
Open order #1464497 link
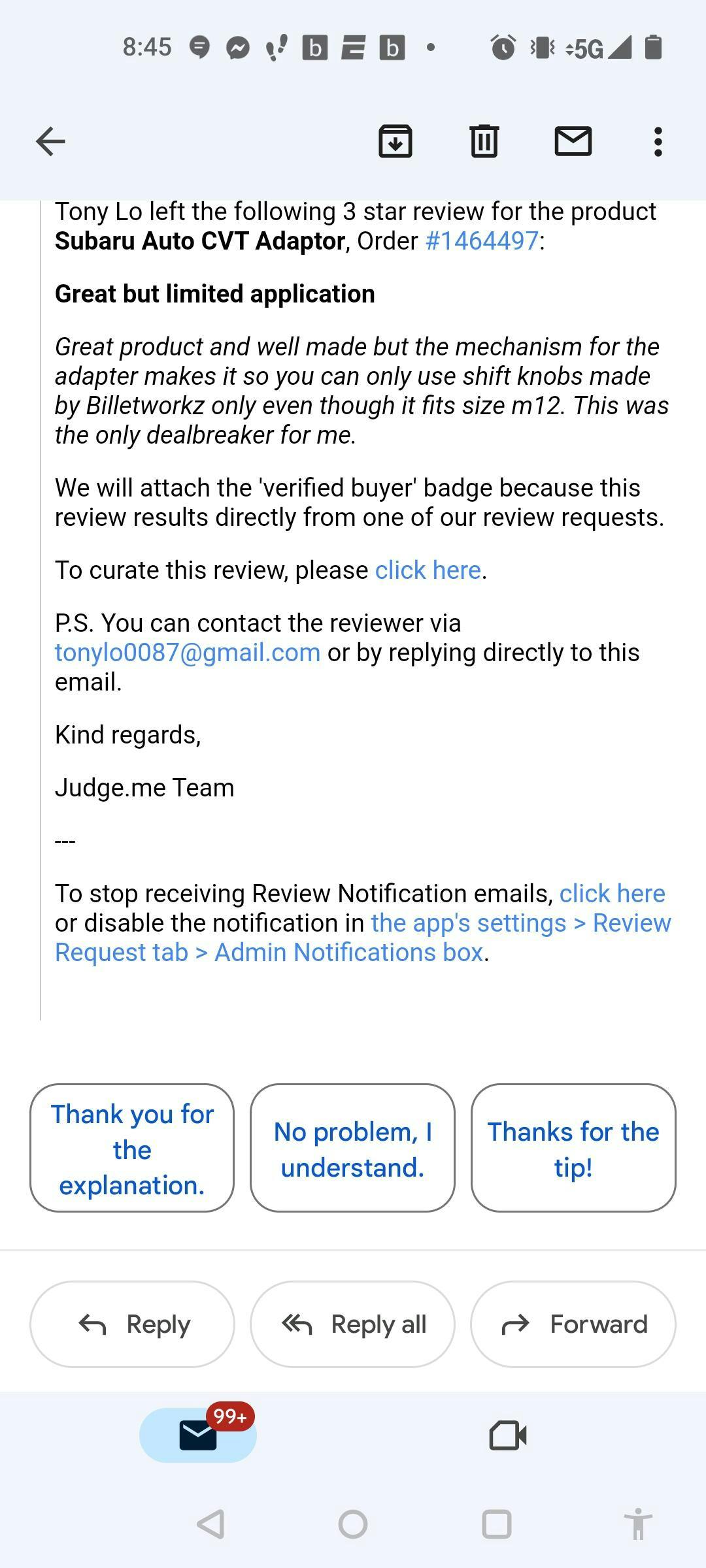pyautogui.click(x=482, y=241)
